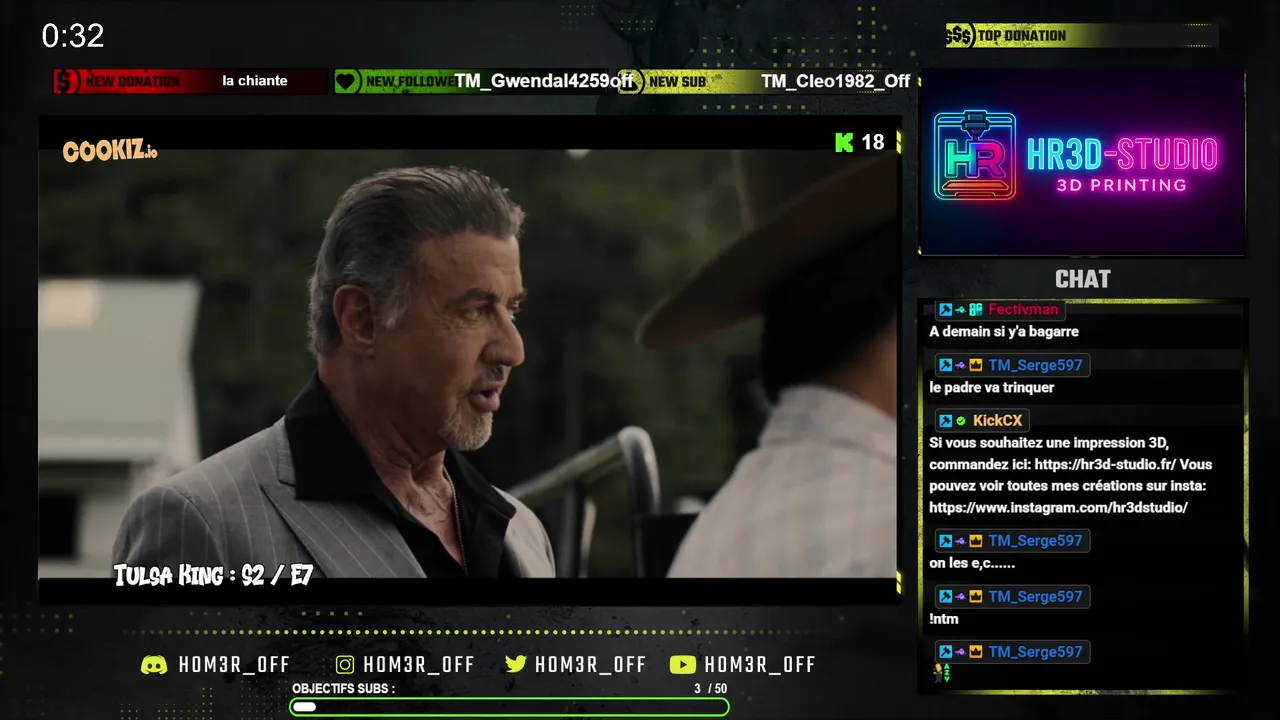Click the Discord icon in the social bar

tap(154, 665)
